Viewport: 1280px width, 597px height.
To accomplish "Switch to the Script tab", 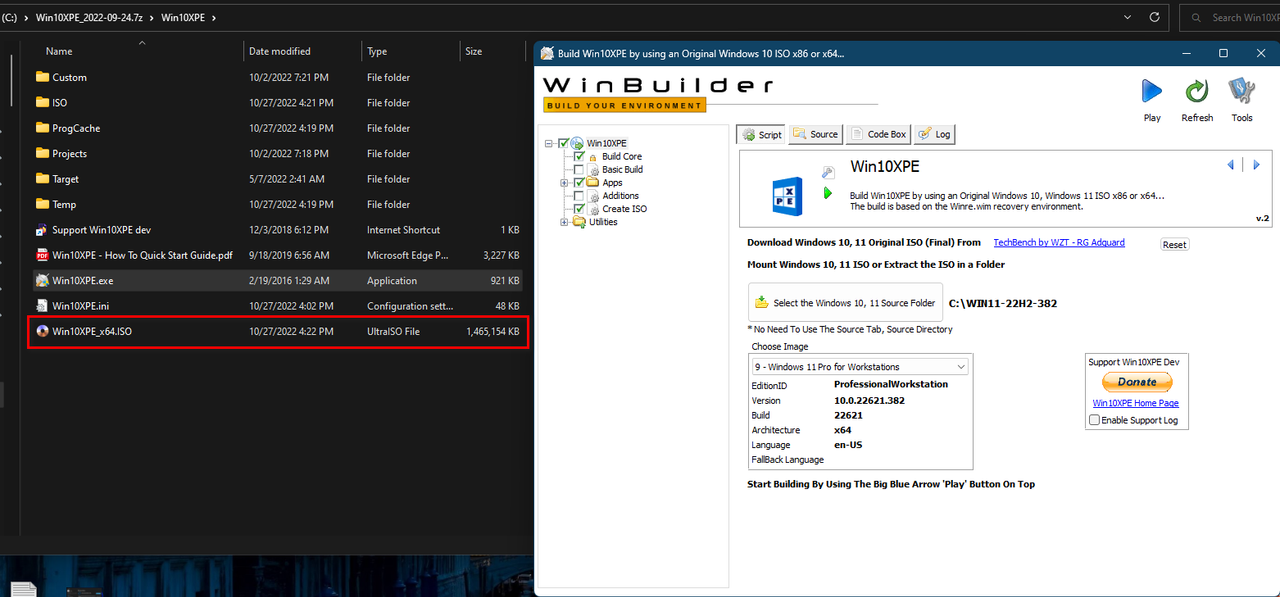I will pos(761,134).
